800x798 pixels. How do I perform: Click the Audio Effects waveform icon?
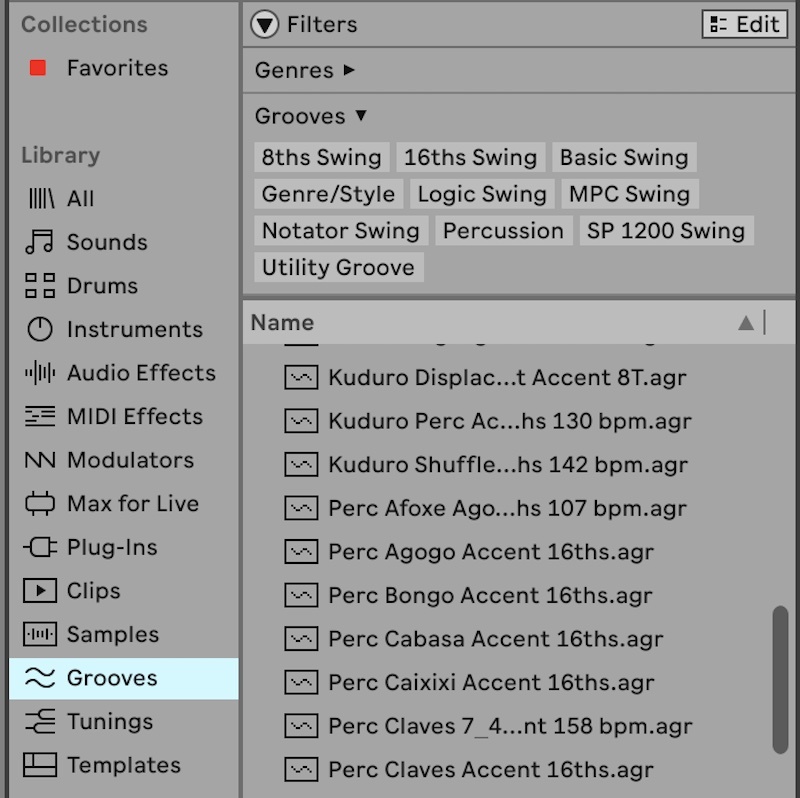tap(39, 373)
